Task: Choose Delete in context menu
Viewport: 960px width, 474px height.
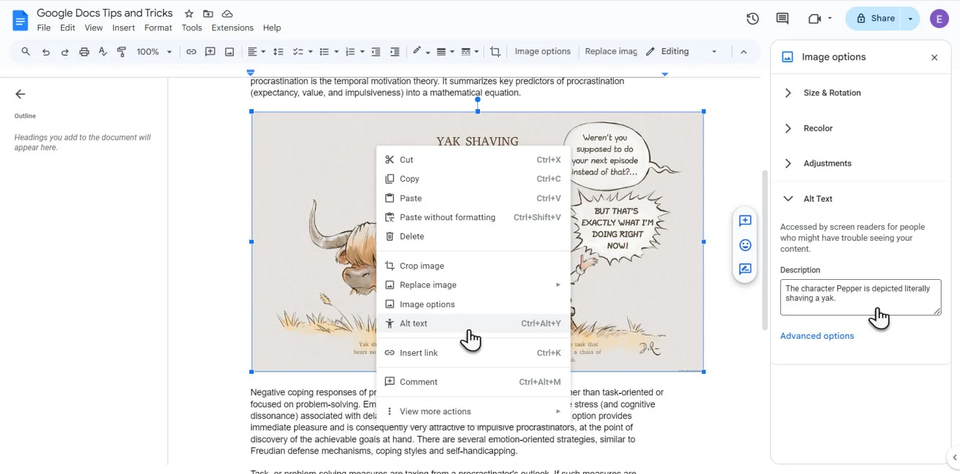Action: [473, 236]
